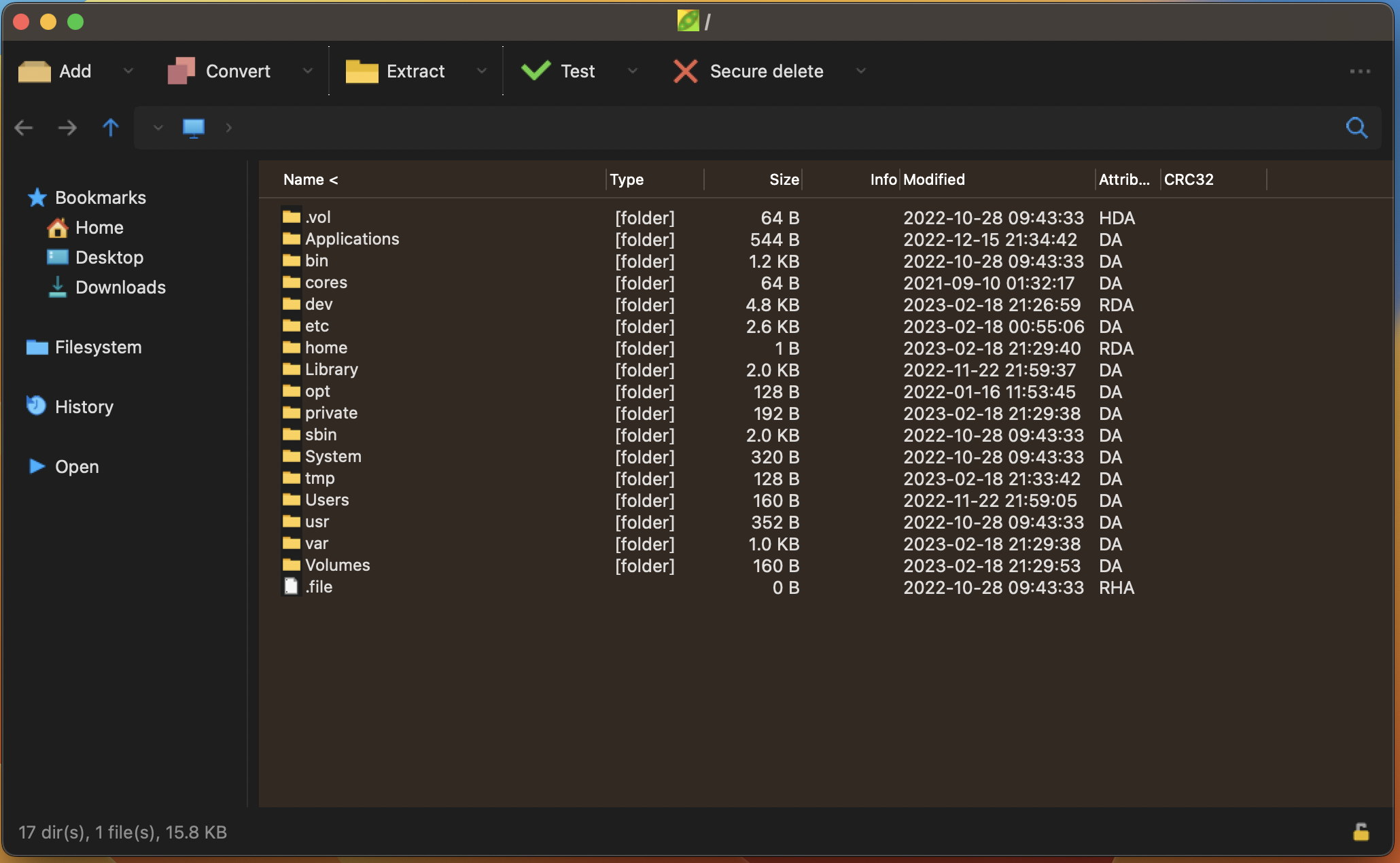The width and height of the screenshot is (1400, 863).
Task: Open the Add button dropdown arrow
Action: [x=128, y=71]
